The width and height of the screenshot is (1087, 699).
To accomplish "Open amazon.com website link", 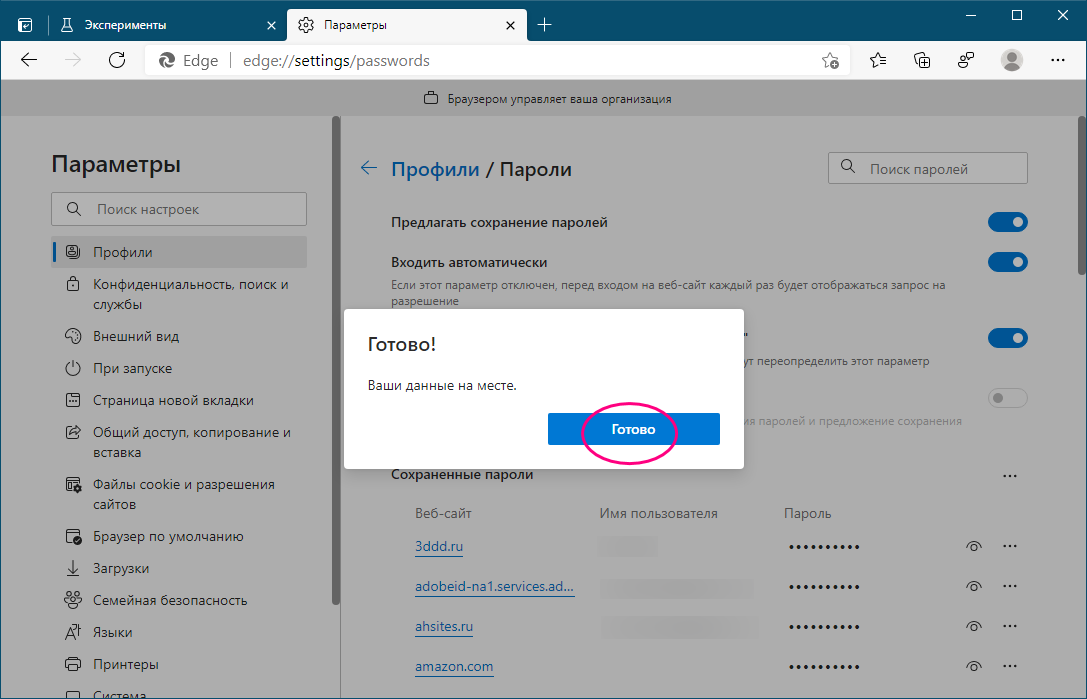I will (454, 667).
